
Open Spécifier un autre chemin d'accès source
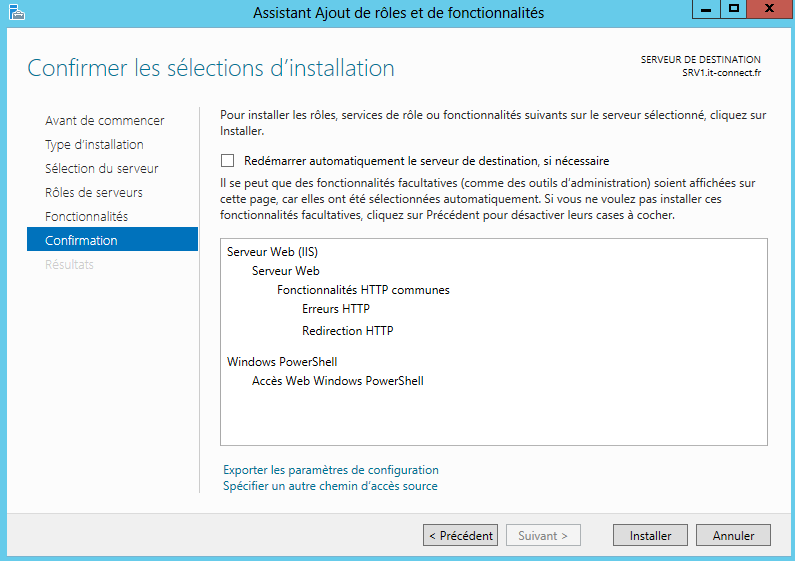(x=330, y=486)
